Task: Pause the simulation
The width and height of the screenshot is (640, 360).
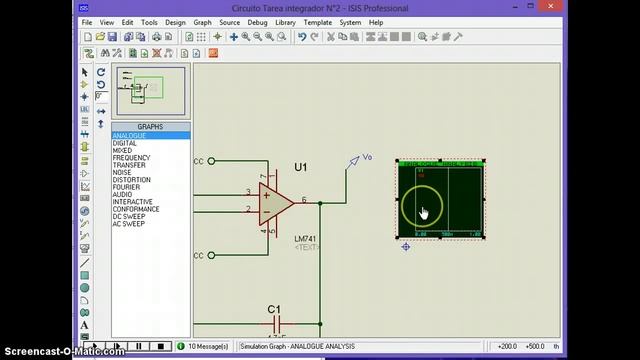Action: [x=139, y=346]
